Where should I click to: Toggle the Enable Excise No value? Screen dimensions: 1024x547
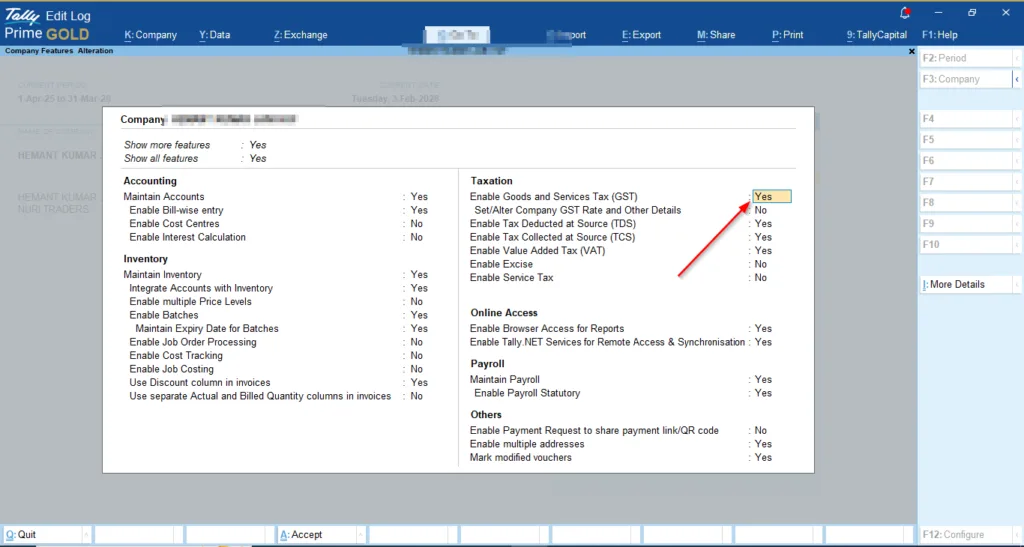point(761,264)
